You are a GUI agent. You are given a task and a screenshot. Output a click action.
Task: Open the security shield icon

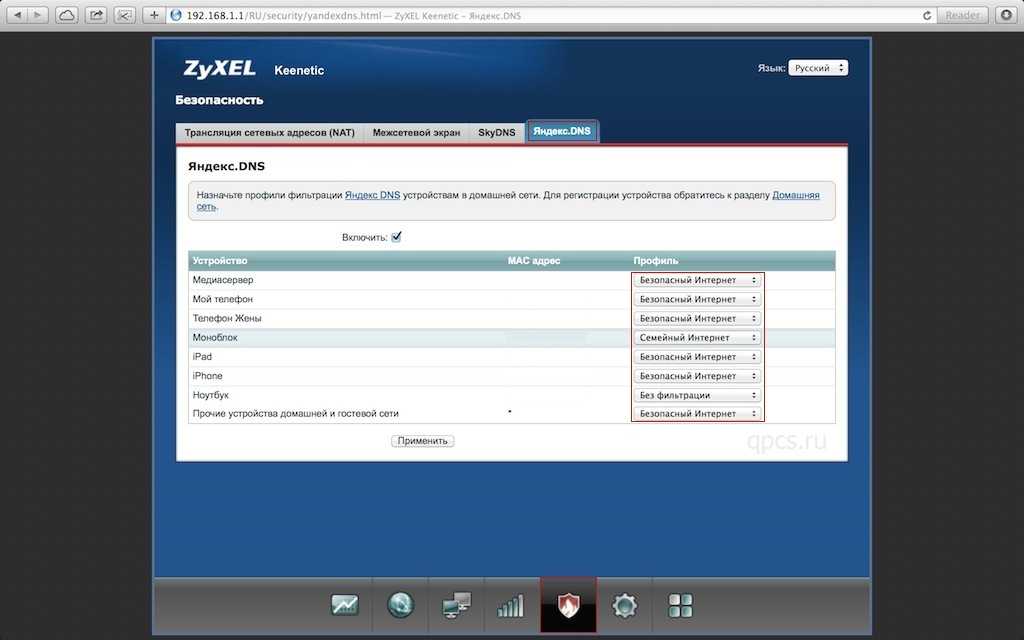pyautogui.click(x=568, y=605)
